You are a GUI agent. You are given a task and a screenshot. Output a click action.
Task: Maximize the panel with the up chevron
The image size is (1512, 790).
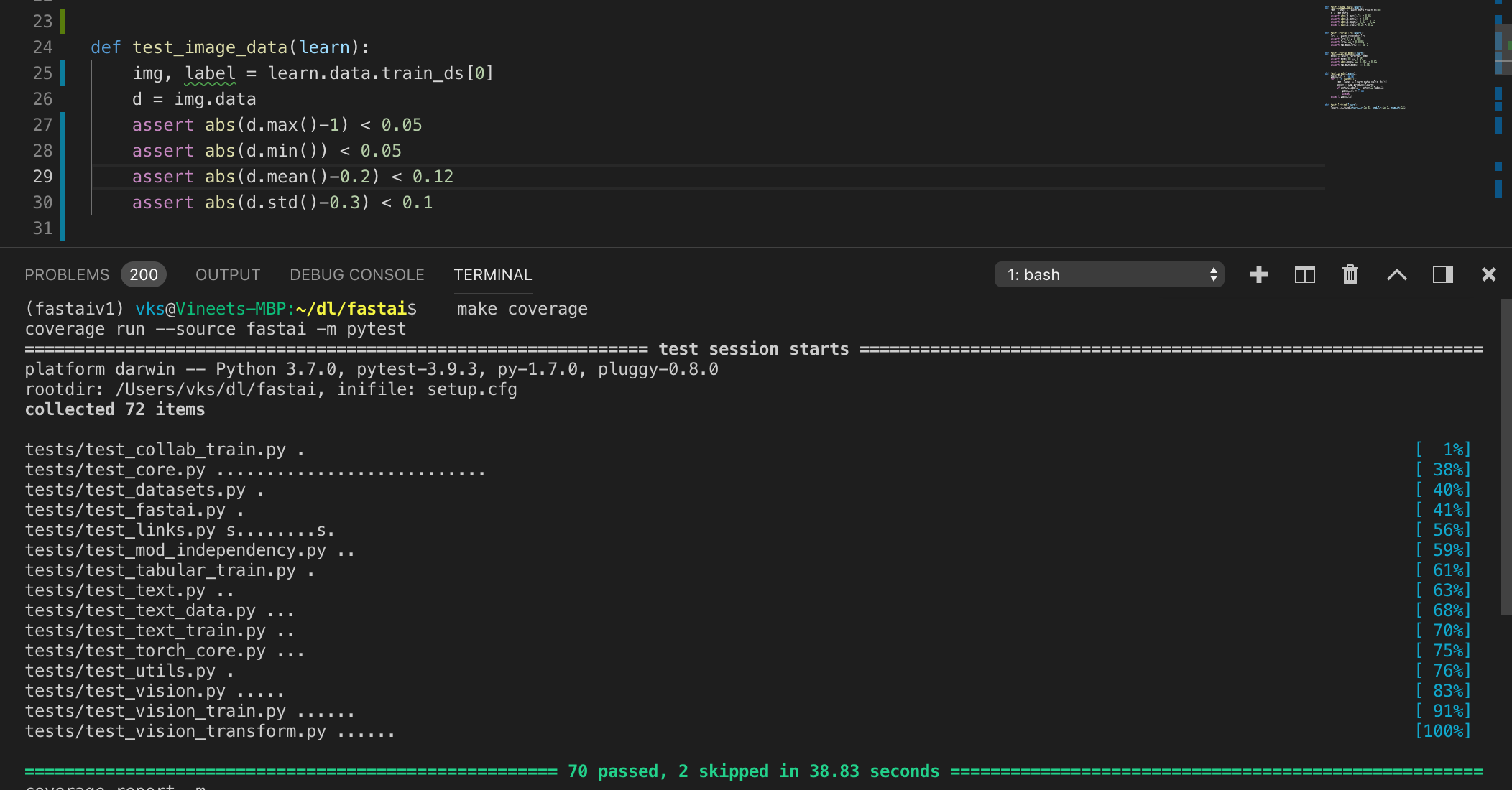[1396, 274]
